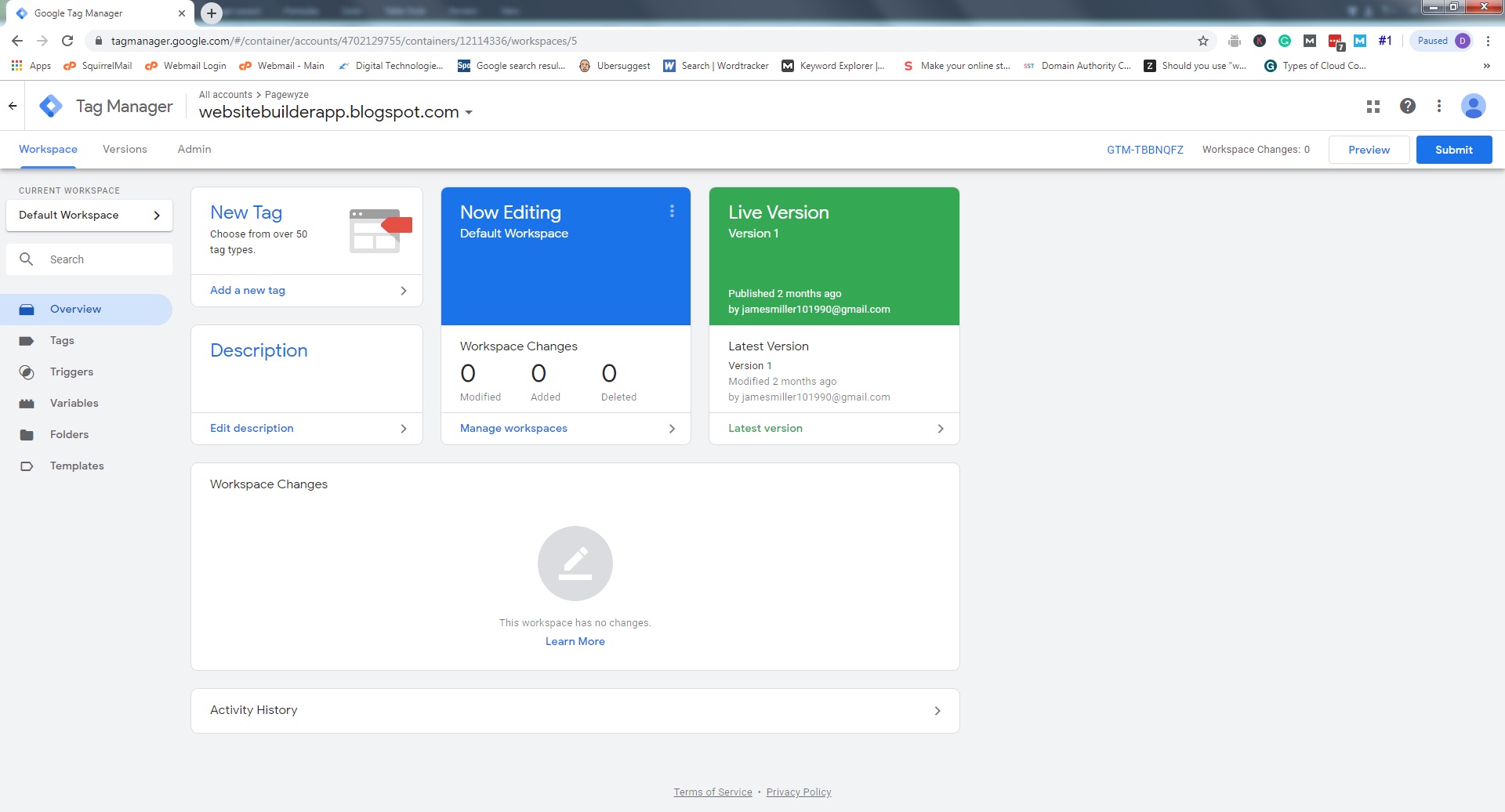The width and height of the screenshot is (1505, 812).
Task: Open the Chrome three-dot menu
Action: click(x=1489, y=41)
